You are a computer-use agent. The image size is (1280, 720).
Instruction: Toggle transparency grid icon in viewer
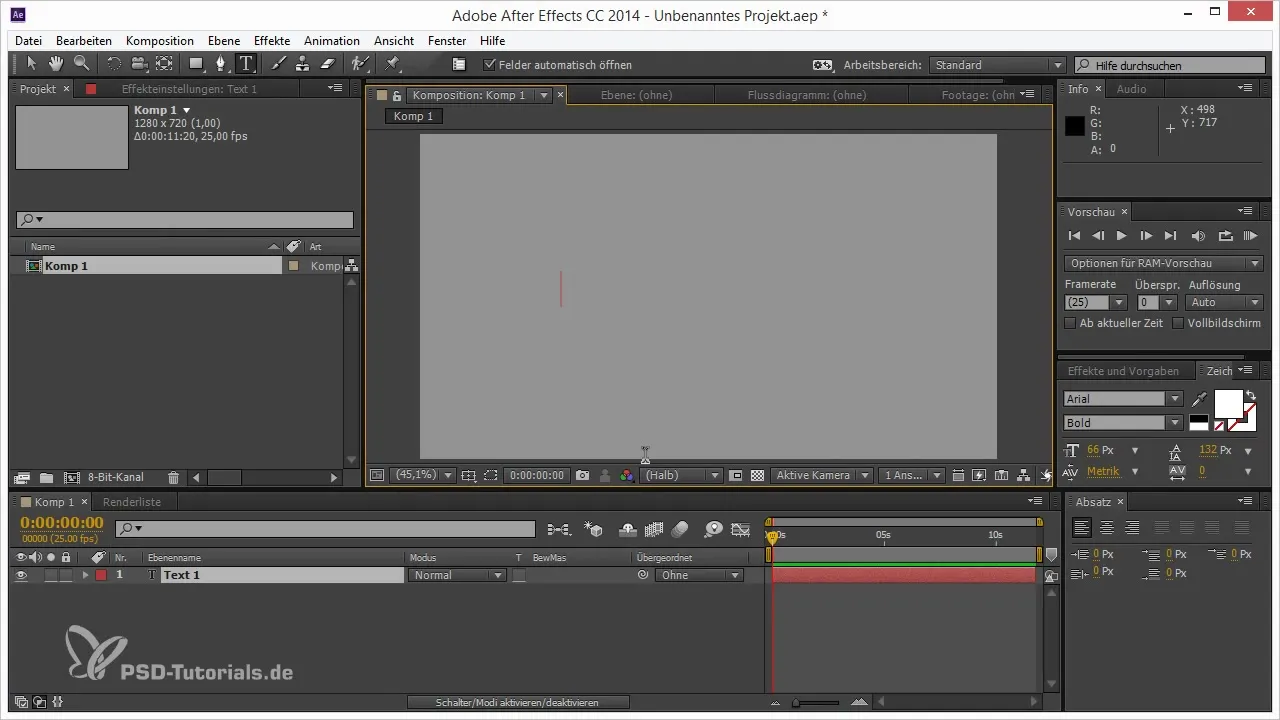pos(757,476)
